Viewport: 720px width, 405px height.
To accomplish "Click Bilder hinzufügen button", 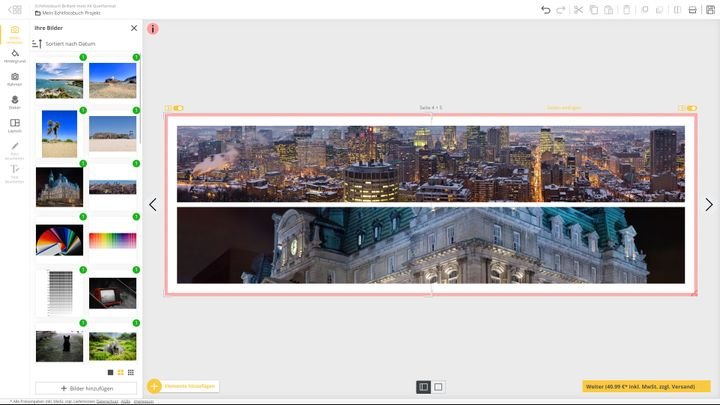I will 86,388.
